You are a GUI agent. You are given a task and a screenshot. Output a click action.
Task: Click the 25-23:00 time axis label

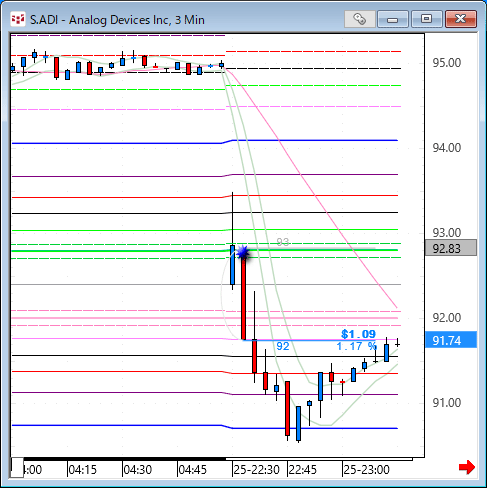[366, 470]
